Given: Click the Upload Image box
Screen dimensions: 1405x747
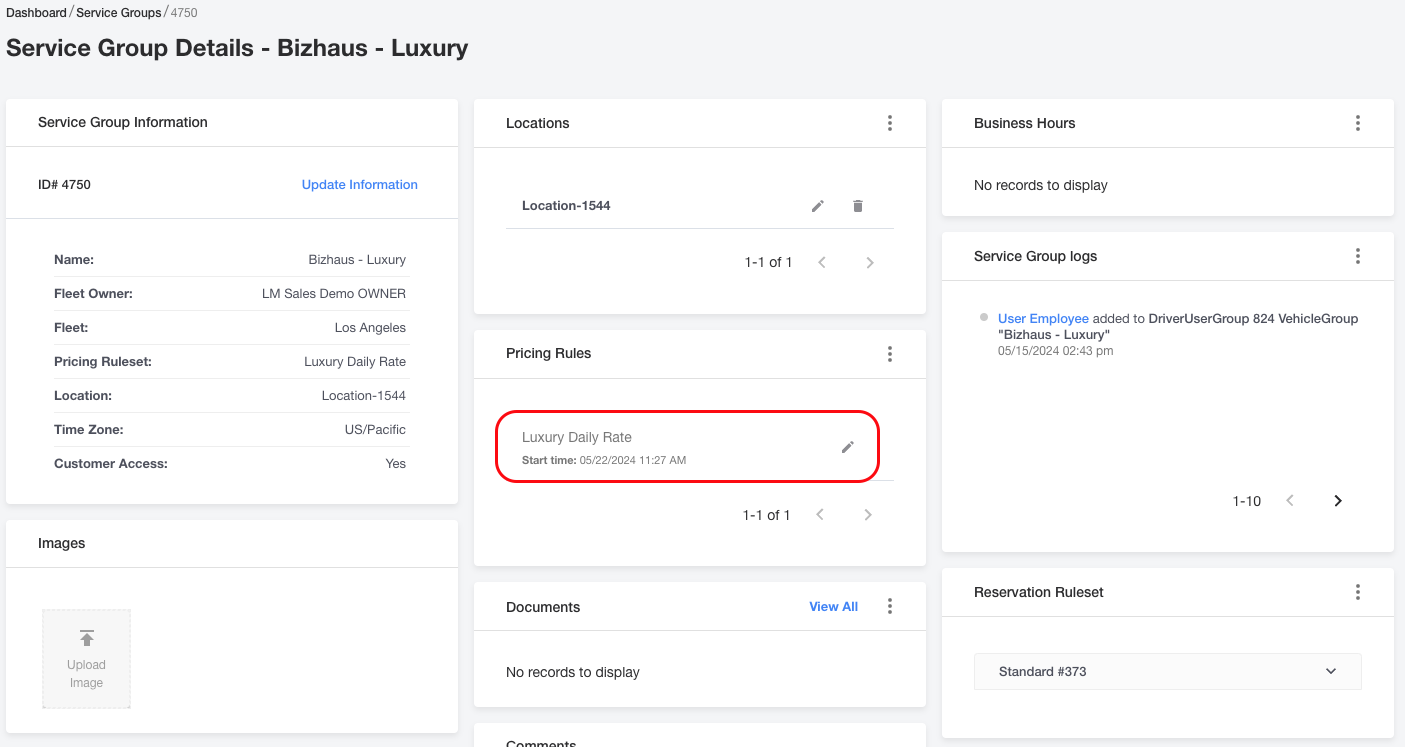Looking at the screenshot, I should pos(86,659).
